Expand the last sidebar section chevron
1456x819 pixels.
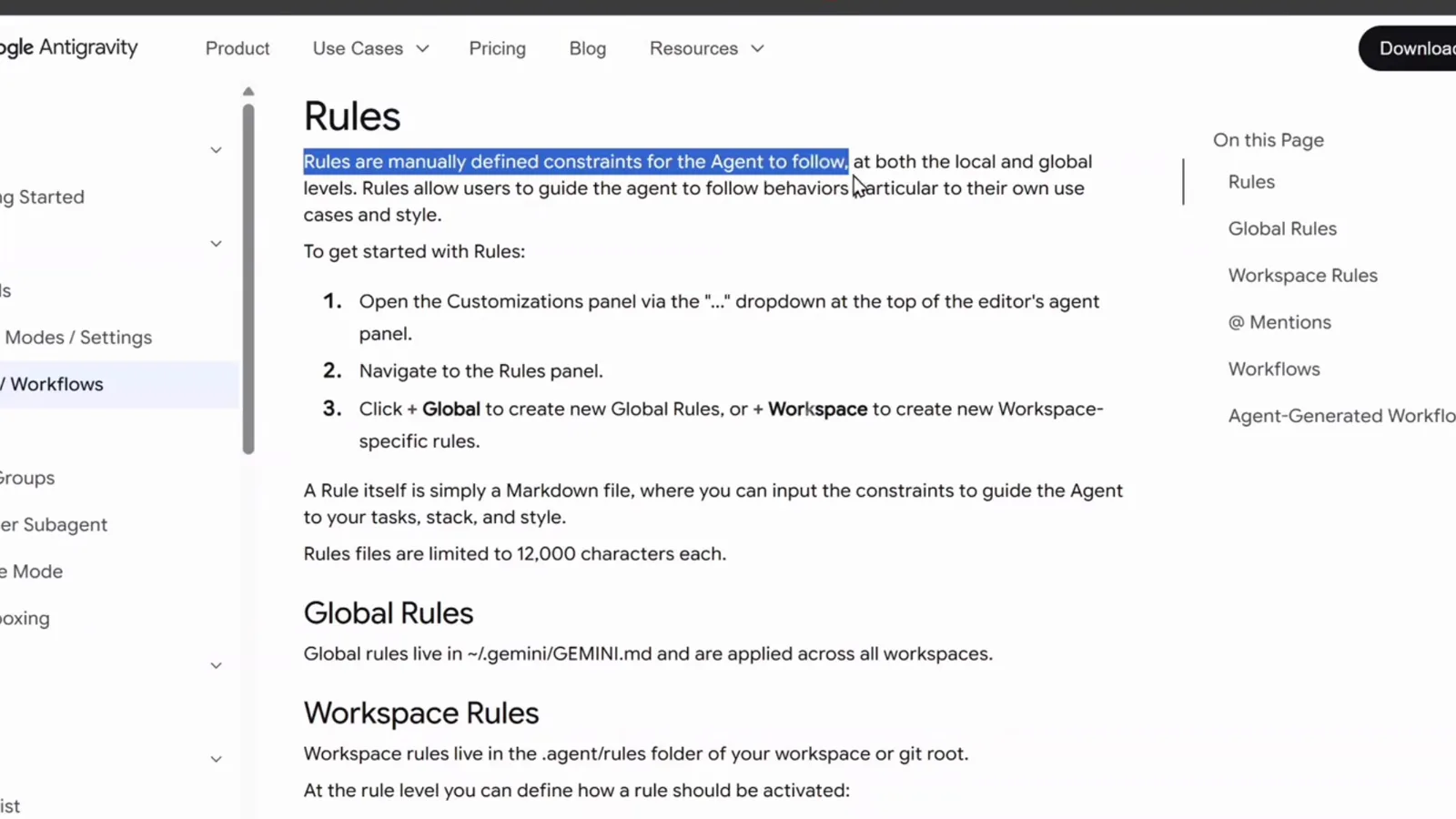click(x=216, y=759)
